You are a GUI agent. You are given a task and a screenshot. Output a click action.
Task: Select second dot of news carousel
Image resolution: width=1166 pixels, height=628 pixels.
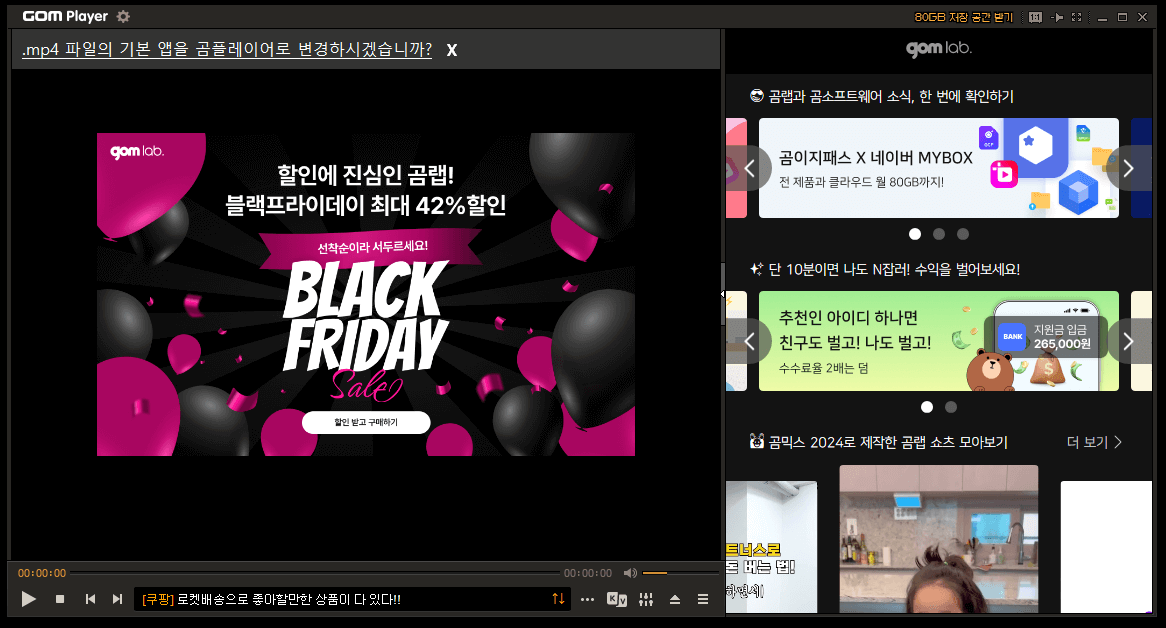tap(939, 234)
